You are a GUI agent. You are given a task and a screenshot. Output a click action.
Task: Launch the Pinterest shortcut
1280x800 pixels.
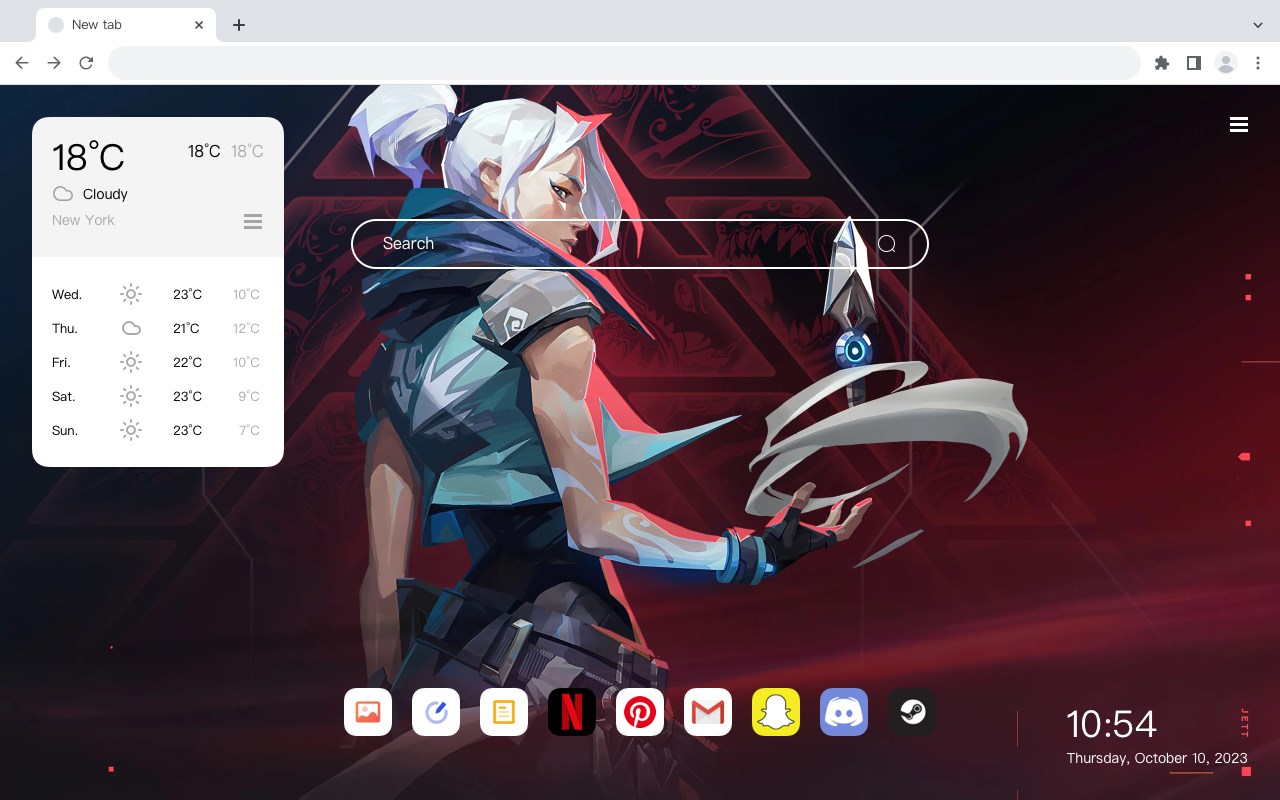pyautogui.click(x=640, y=712)
